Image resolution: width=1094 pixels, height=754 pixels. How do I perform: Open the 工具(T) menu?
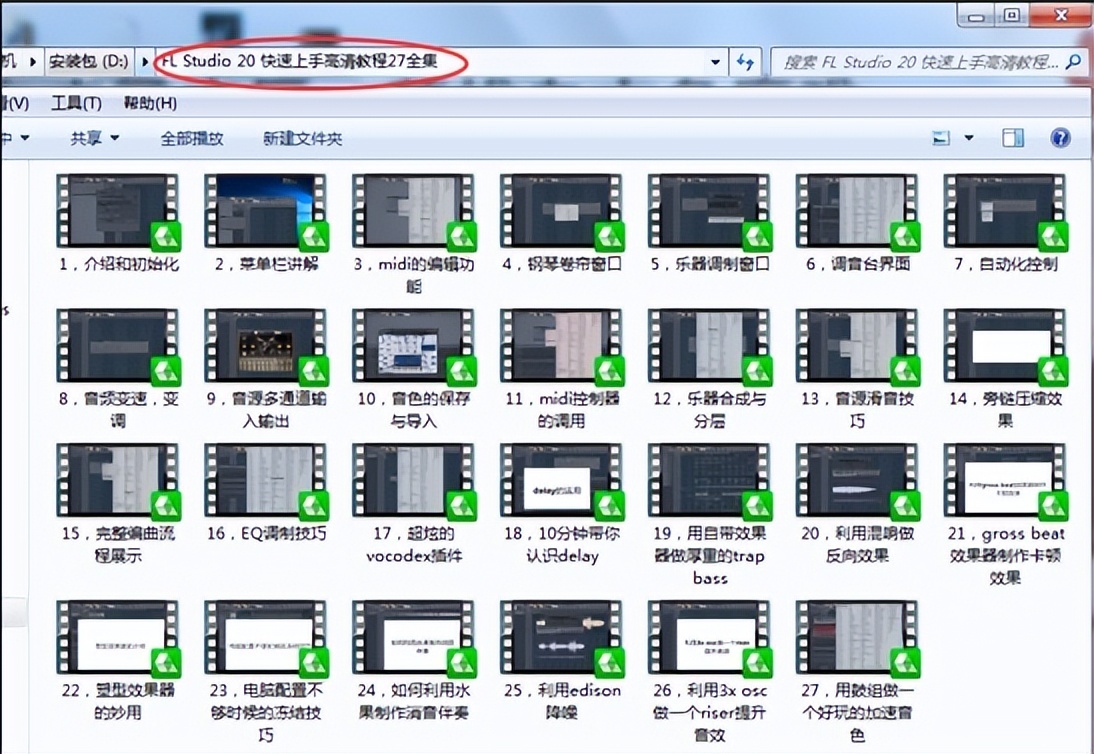(x=76, y=103)
